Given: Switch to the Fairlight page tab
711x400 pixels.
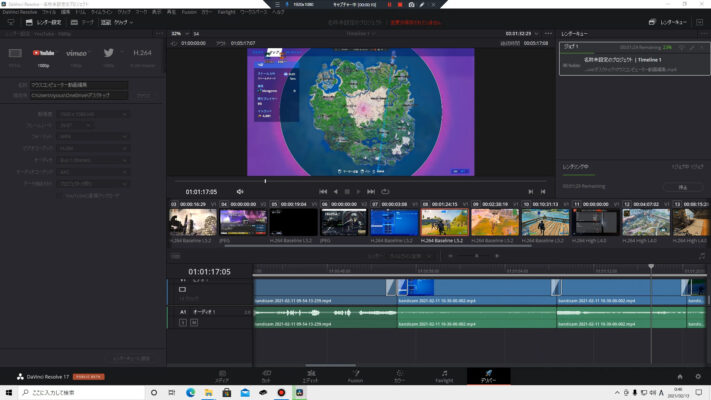Looking at the screenshot, I should [x=444, y=376].
